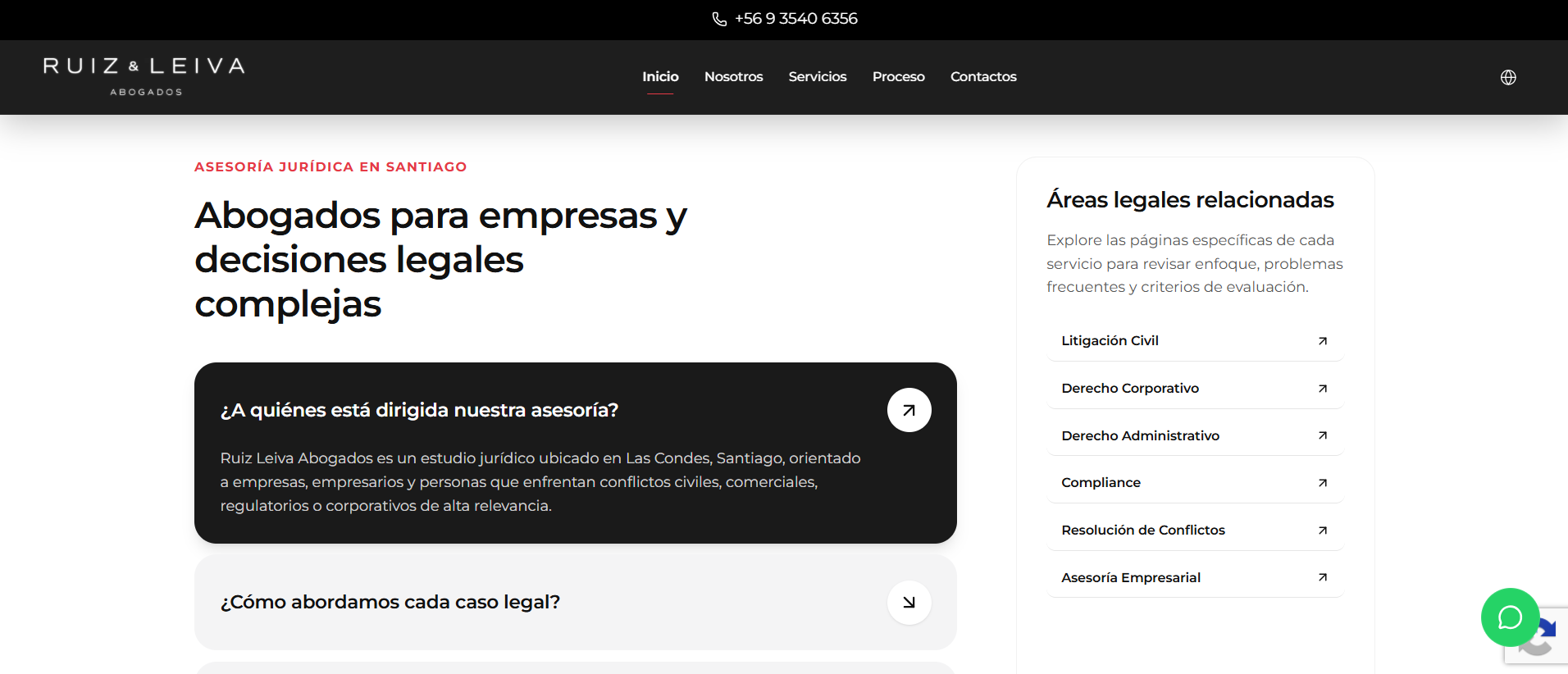The width and height of the screenshot is (1568, 674).
Task: Click the phone handset icon in top bar
Action: (719, 19)
